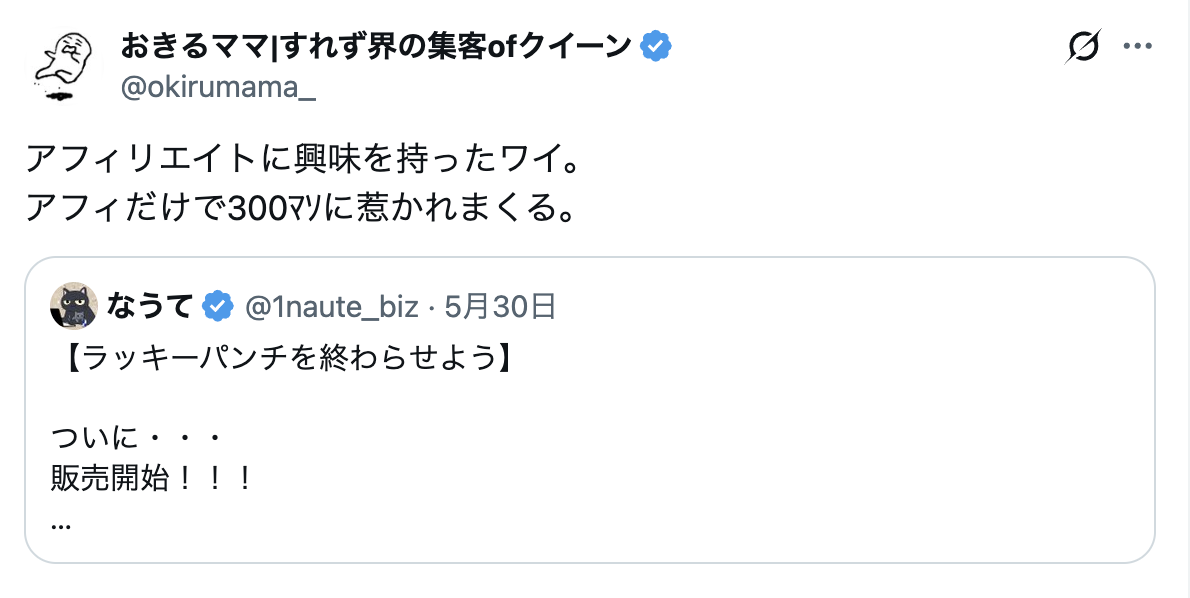Click the tweet line starting アフィだけで300
This screenshot has height=598, width=1190.
coord(300,207)
